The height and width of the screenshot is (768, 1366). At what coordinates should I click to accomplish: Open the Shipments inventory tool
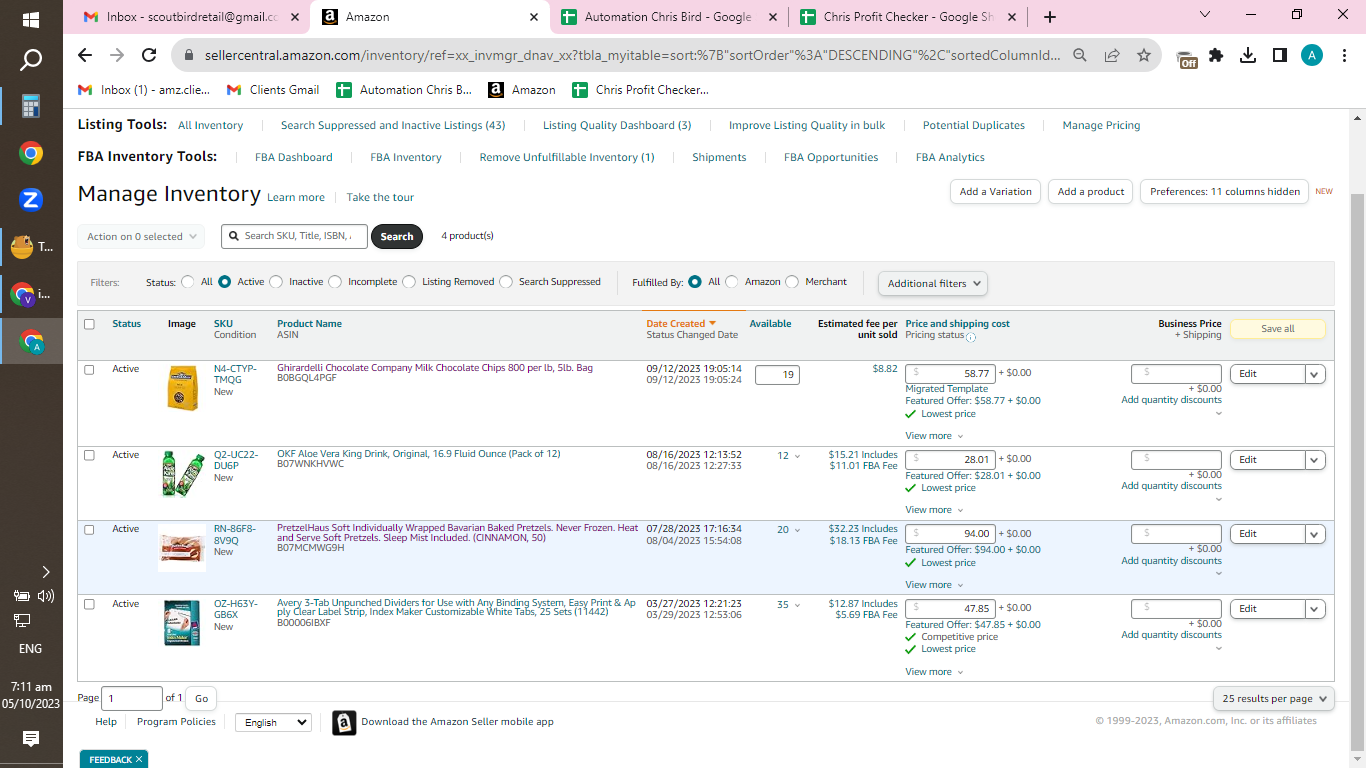point(719,158)
